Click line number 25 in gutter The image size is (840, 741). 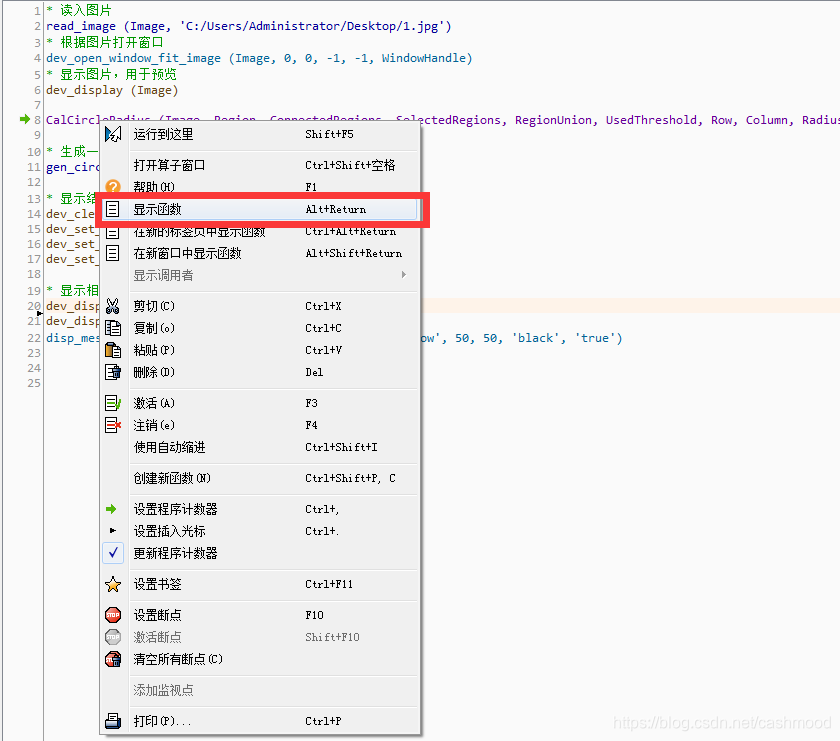[34, 383]
